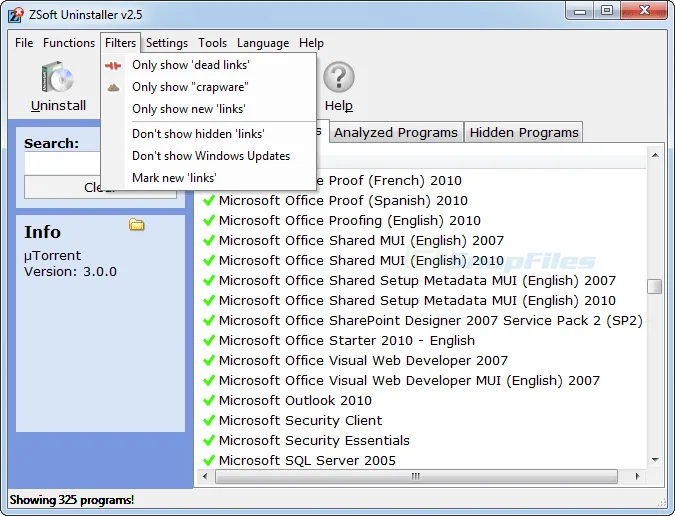The height and width of the screenshot is (516, 675).
Task: Switch to the Hidden Programs tab
Action: point(523,132)
